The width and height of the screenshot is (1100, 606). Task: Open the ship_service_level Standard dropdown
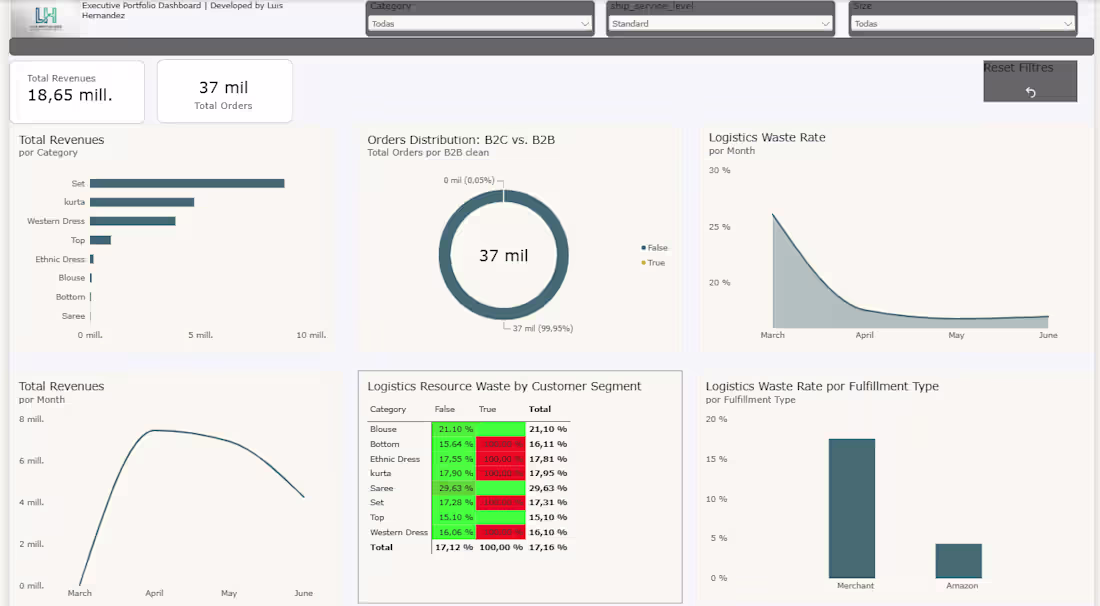coord(720,23)
